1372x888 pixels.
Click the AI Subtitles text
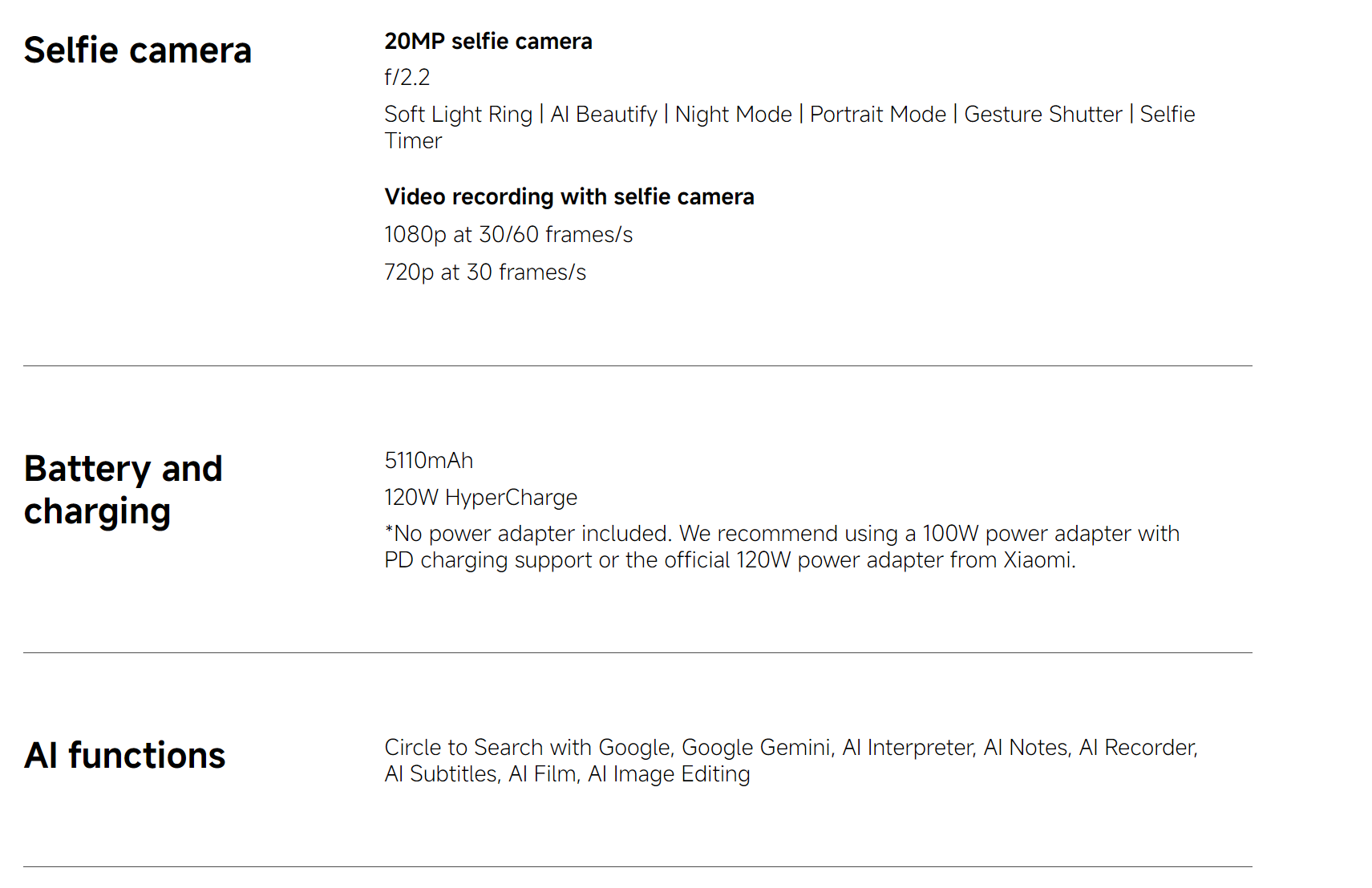[441, 774]
